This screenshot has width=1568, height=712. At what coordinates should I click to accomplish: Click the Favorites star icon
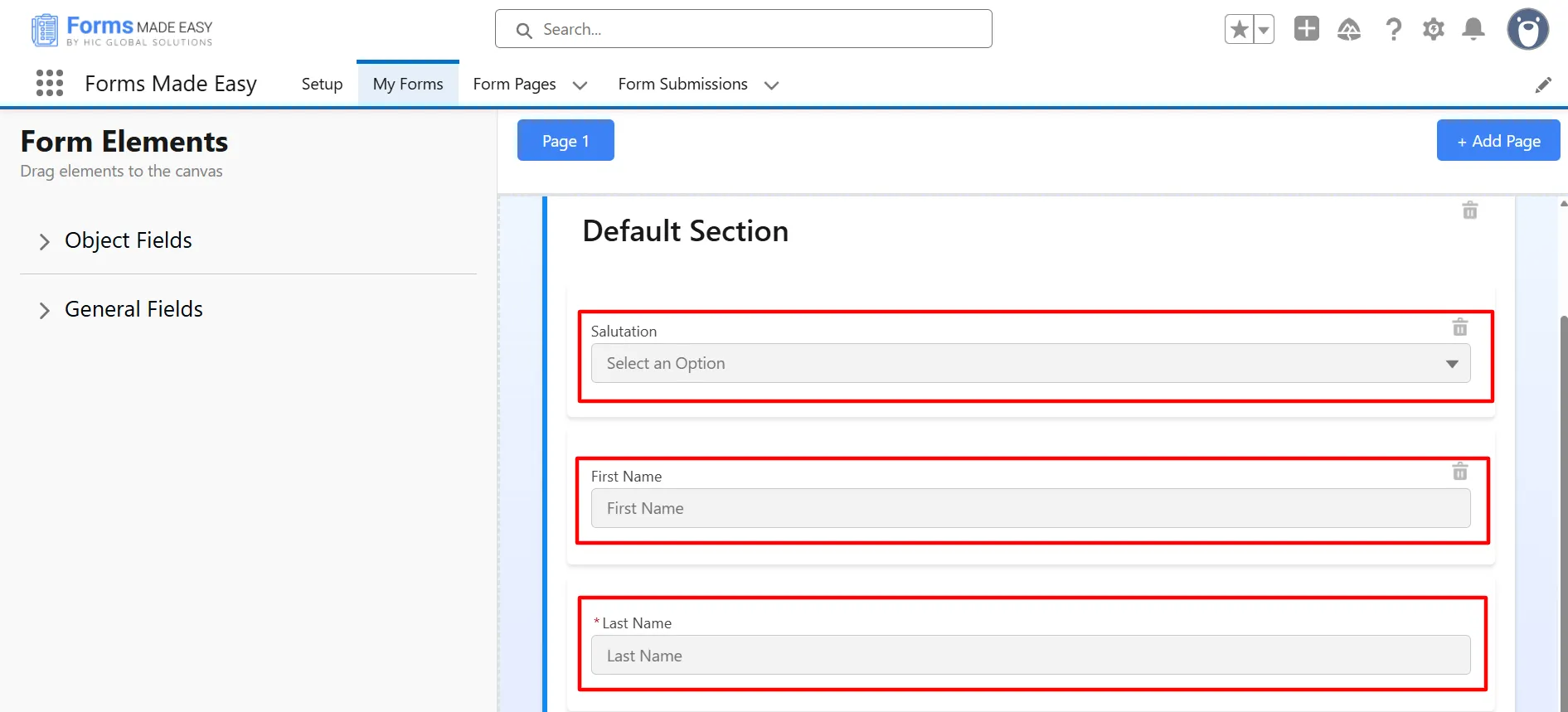(x=1239, y=30)
